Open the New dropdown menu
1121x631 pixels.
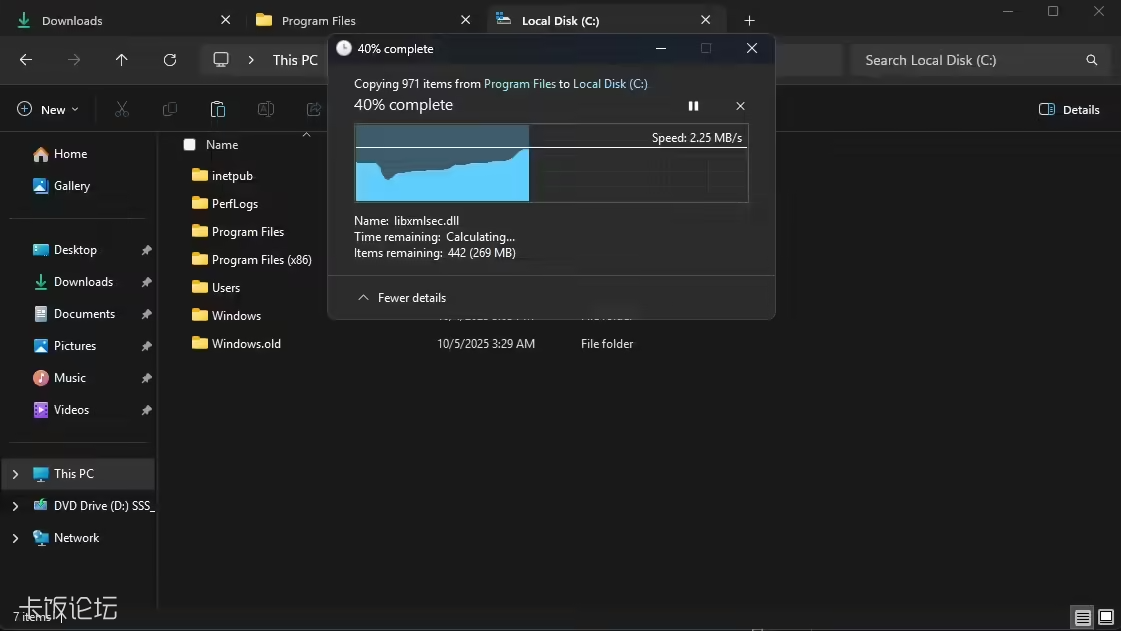pos(47,110)
